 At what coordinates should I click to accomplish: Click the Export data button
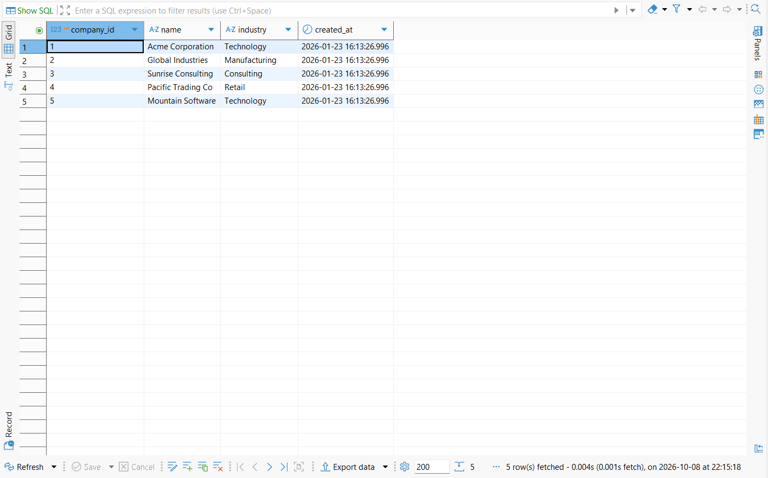(348, 467)
